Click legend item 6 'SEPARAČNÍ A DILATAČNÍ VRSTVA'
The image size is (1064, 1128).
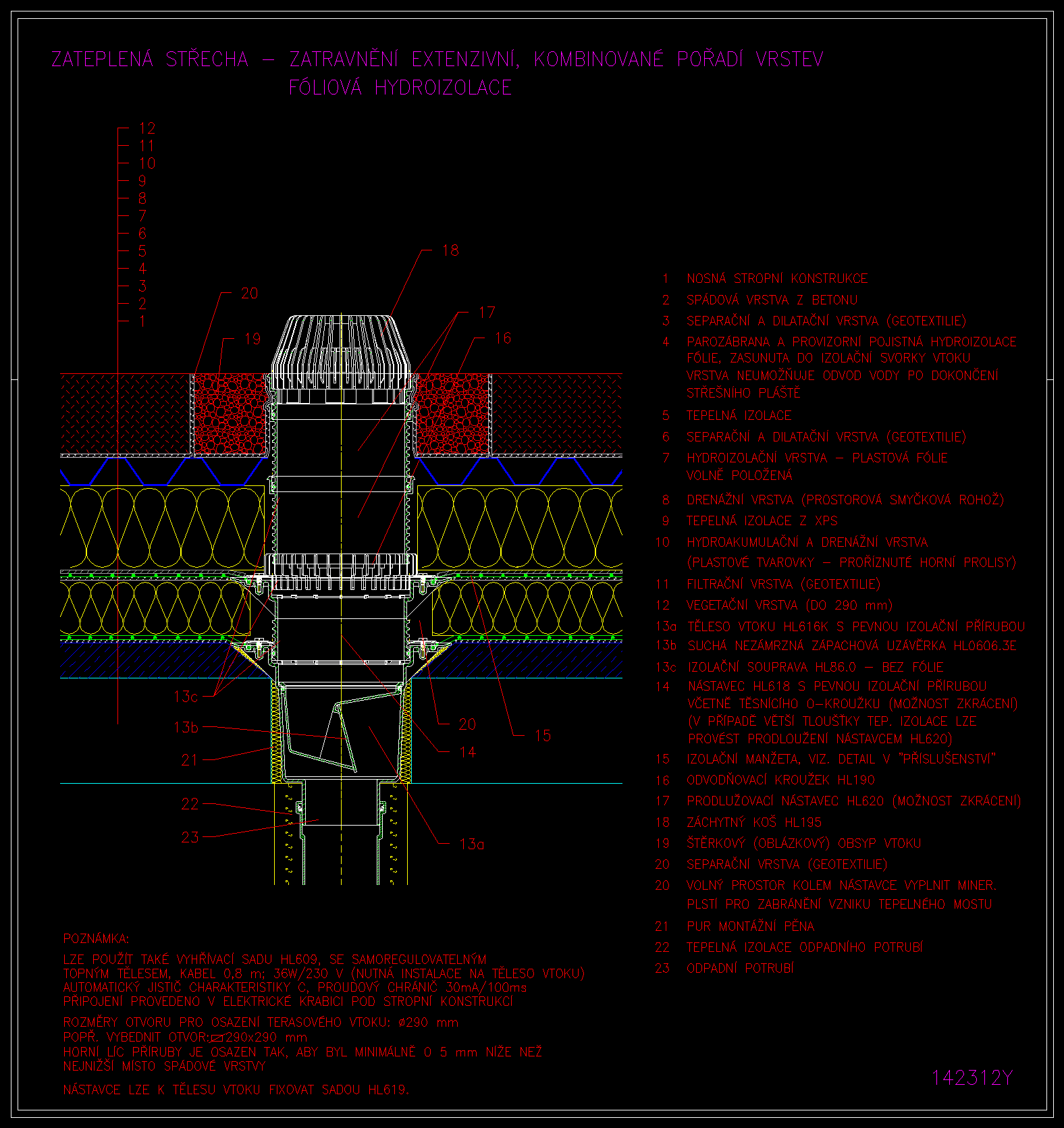click(826, 437)
